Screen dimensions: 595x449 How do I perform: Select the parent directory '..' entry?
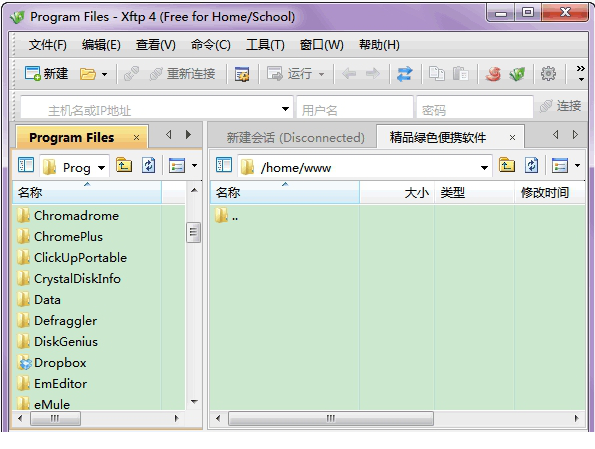tap(227, 215)
